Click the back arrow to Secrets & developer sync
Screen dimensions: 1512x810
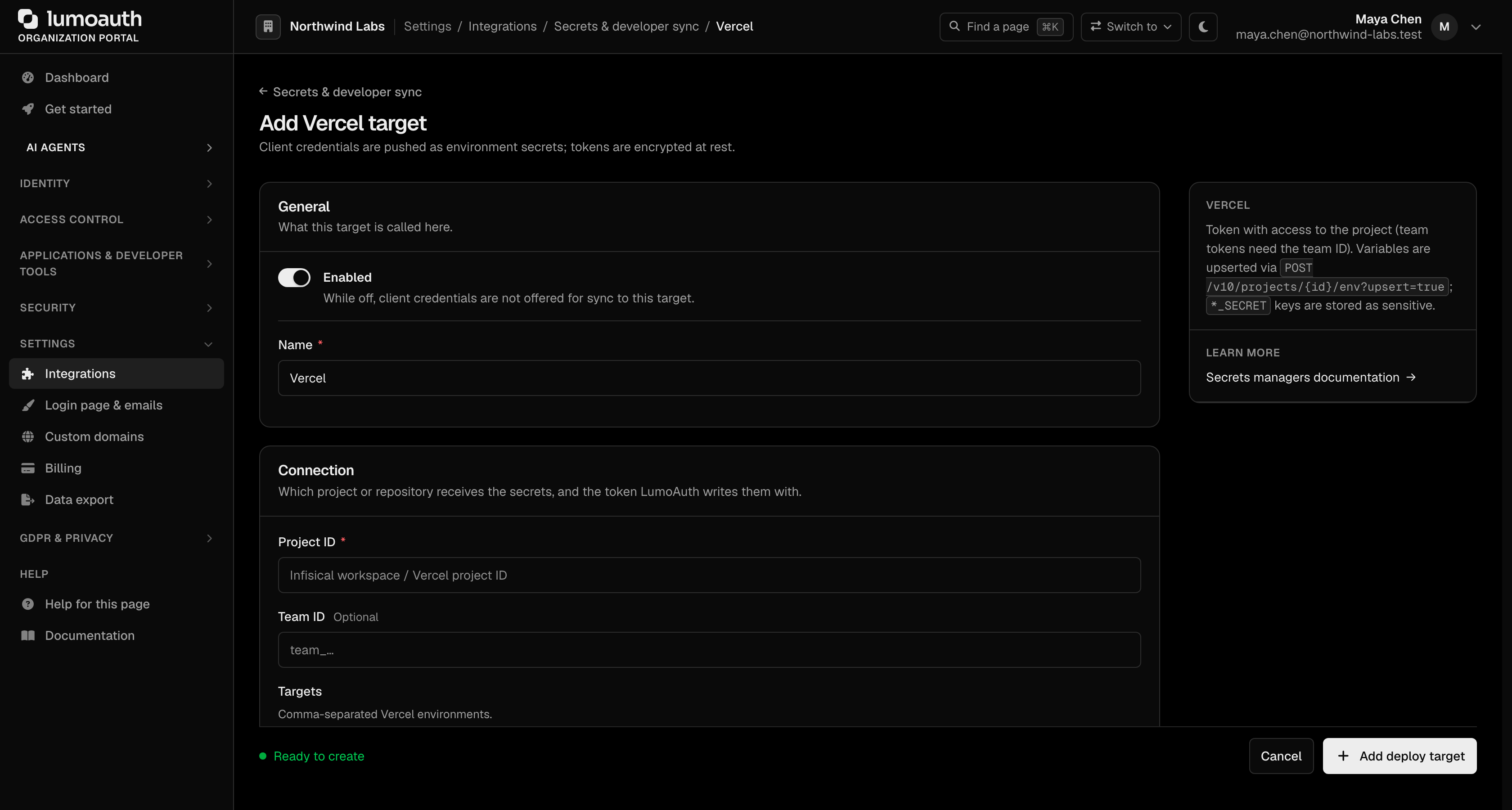[264, 91]
